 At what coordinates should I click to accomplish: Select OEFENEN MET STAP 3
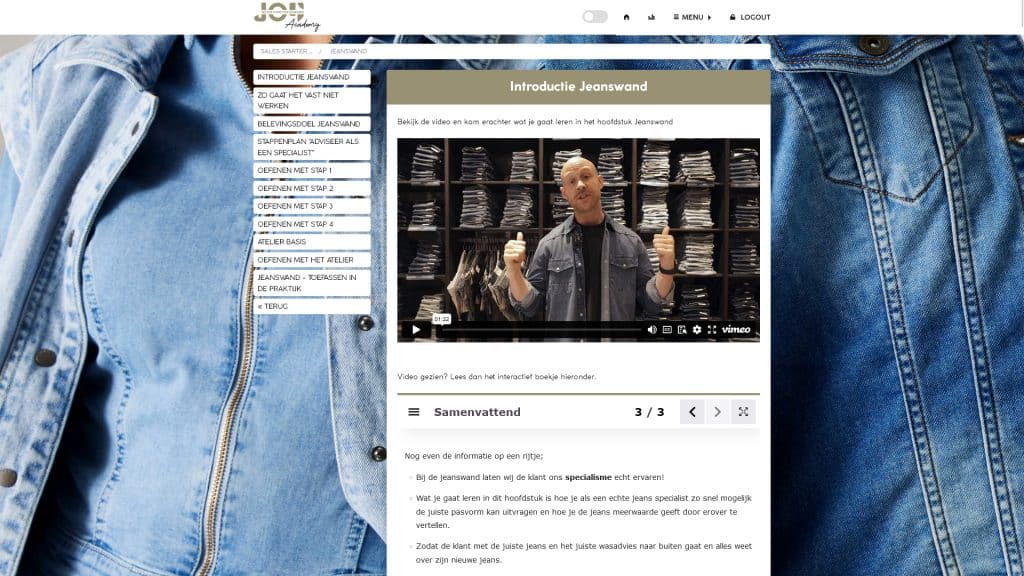click(312, 206)
